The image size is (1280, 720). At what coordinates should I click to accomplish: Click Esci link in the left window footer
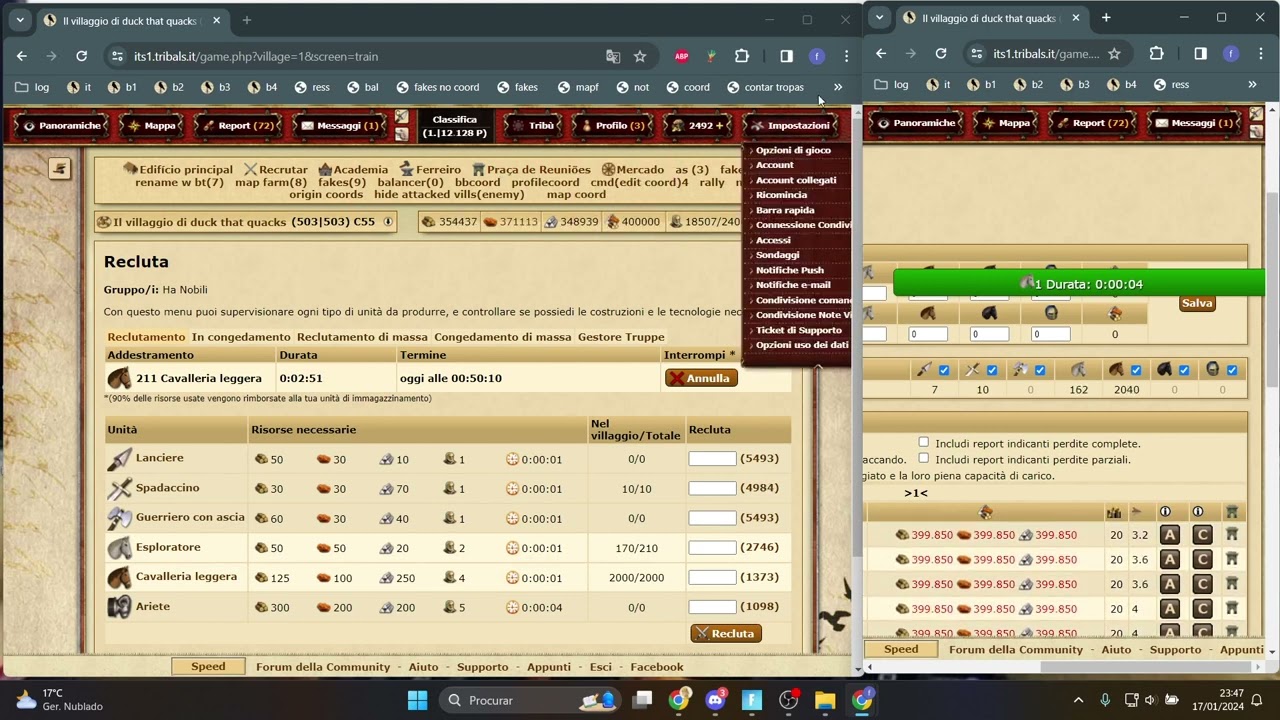click(x=601, y=667)
